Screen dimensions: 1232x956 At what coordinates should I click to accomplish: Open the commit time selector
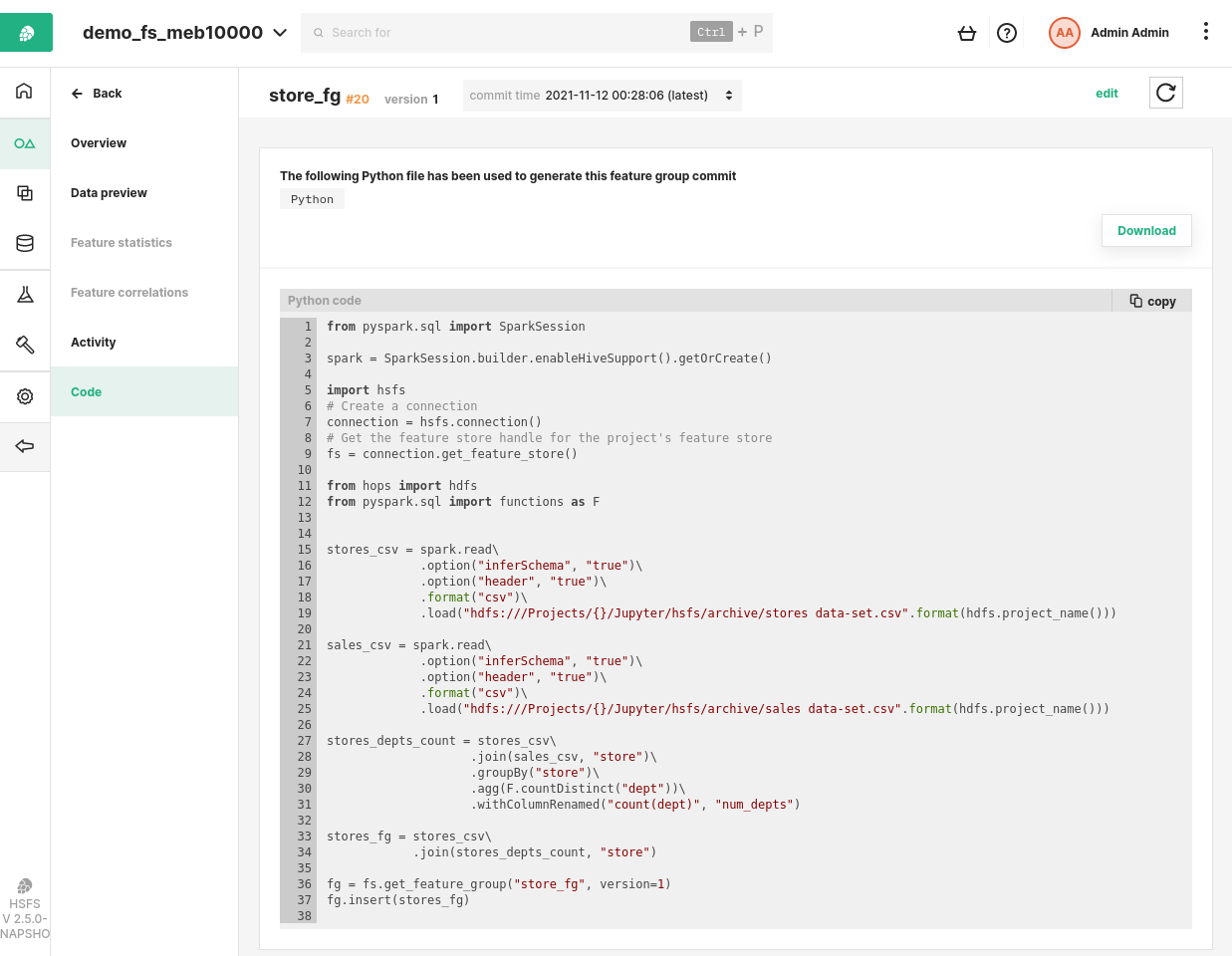pyautogui.click(x=602, y=95)
